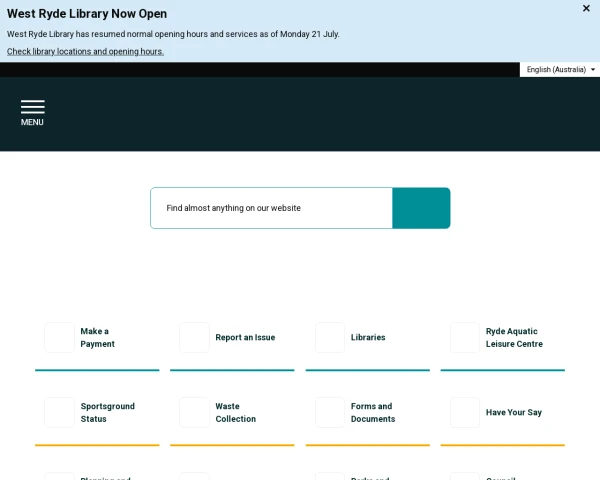Click the icon box beside Ryde Aquatic Leisure Centre
The width and height of the screenshot is (600, 480).
coord(465,337)
